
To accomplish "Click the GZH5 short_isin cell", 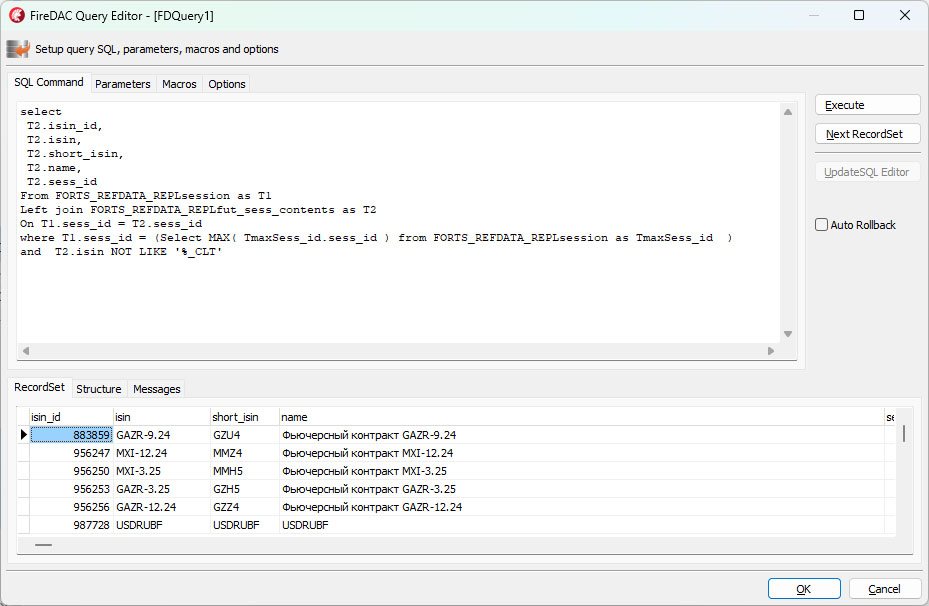I will [x=245, y=489].
